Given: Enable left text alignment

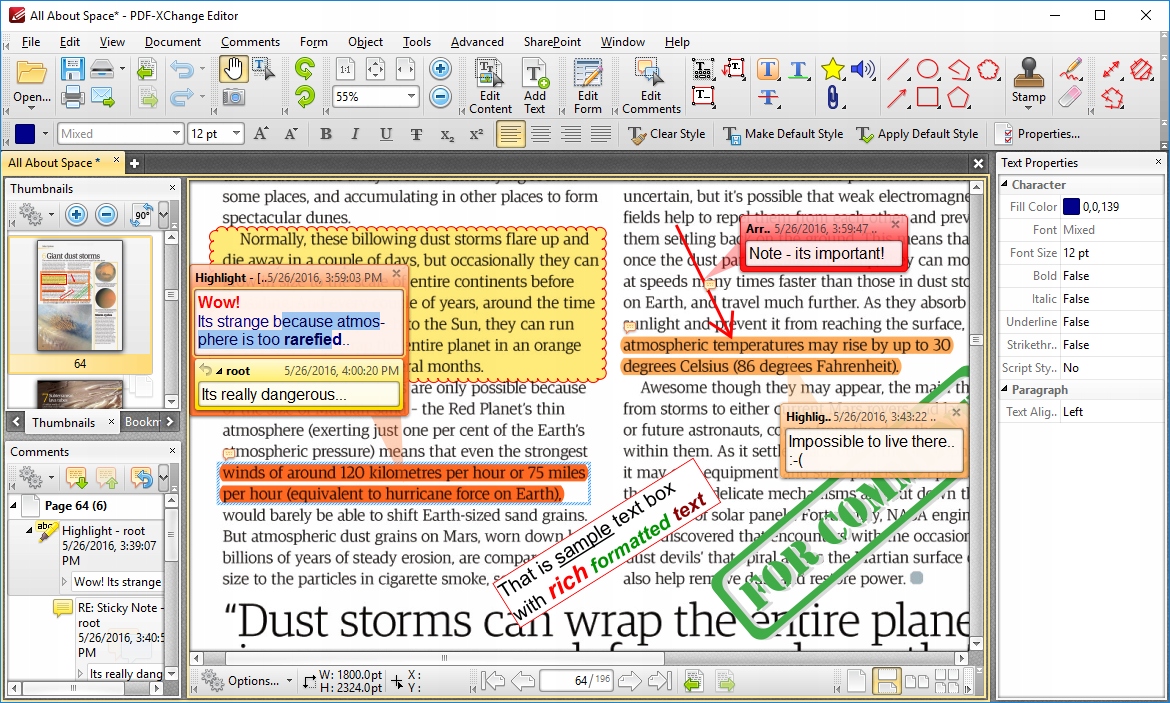Looking at the screenshot, I should 510,134.
